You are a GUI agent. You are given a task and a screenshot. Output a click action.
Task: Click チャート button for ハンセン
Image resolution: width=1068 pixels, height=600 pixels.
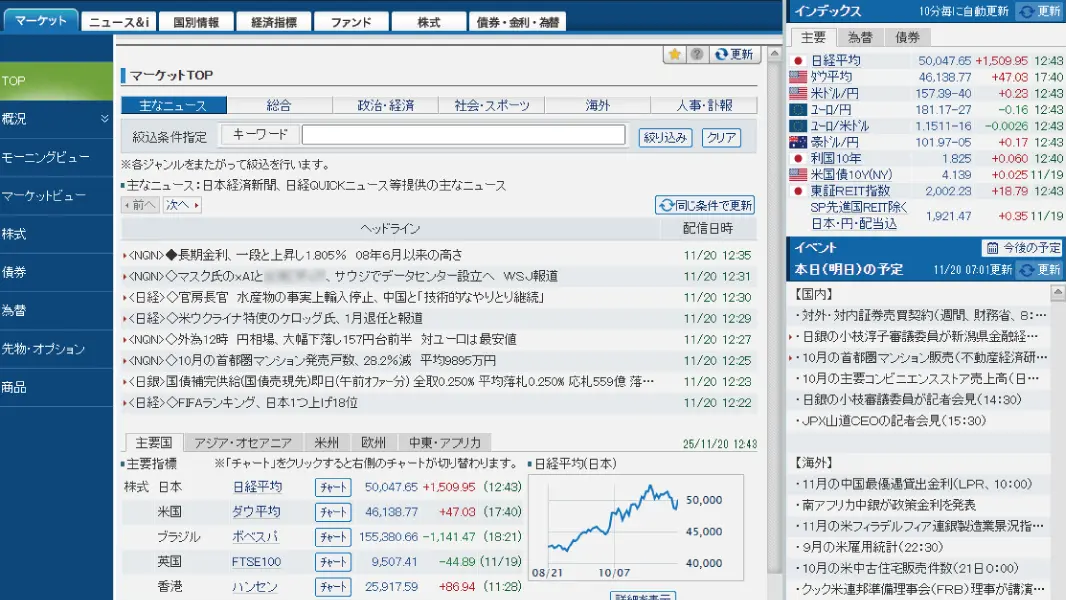(333, 587)
